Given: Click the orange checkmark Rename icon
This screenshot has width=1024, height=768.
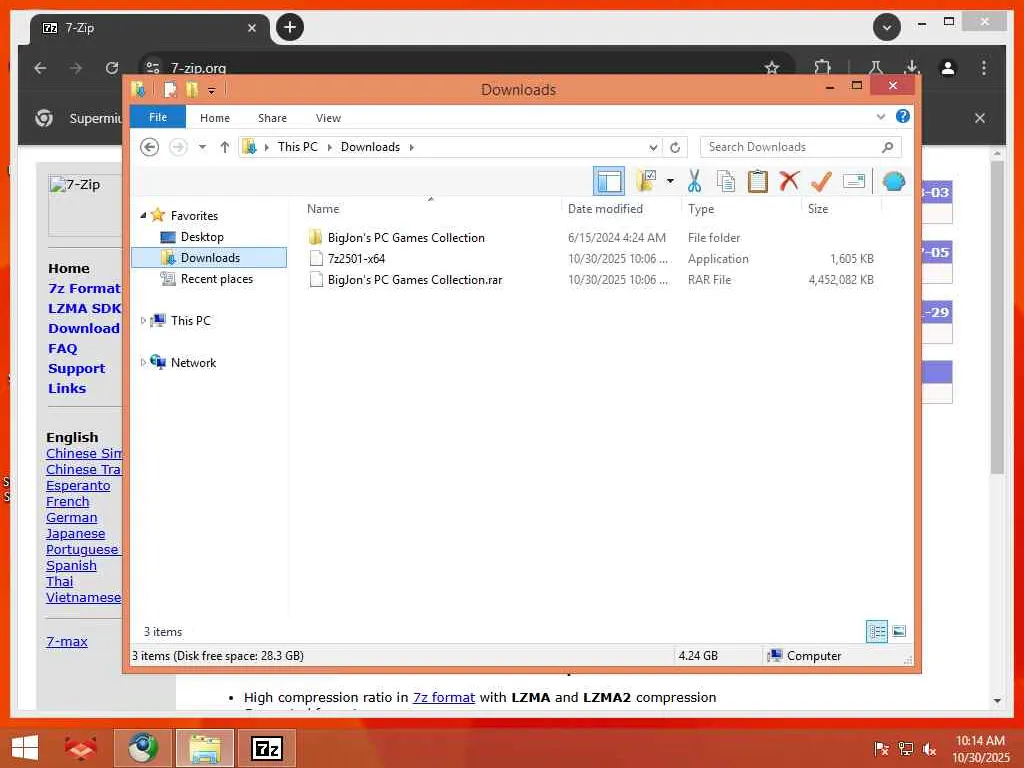Looking at the screenshot, I should (821, 181).
